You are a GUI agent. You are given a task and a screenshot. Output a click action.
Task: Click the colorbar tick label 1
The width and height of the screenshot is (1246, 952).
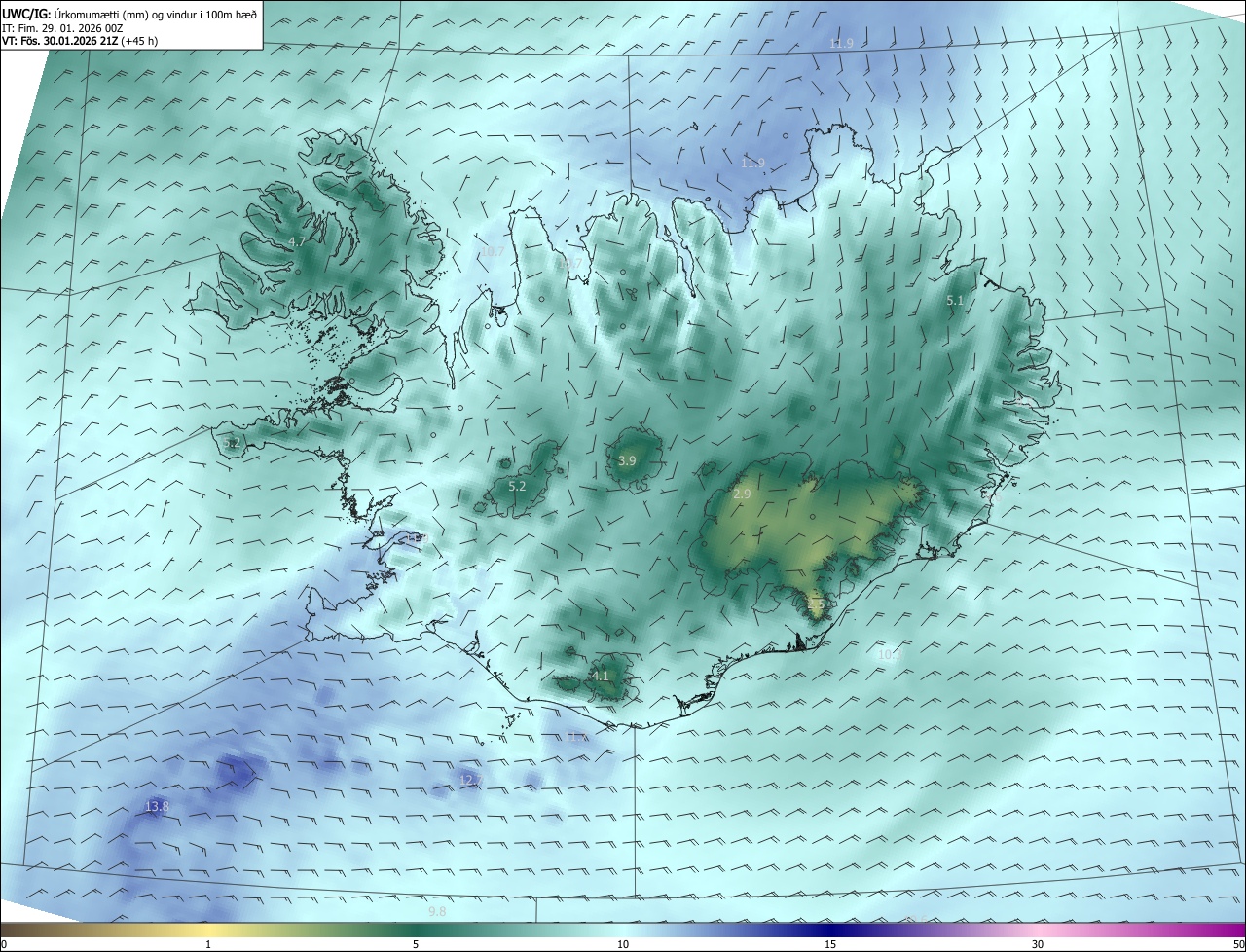click(208, 945)
